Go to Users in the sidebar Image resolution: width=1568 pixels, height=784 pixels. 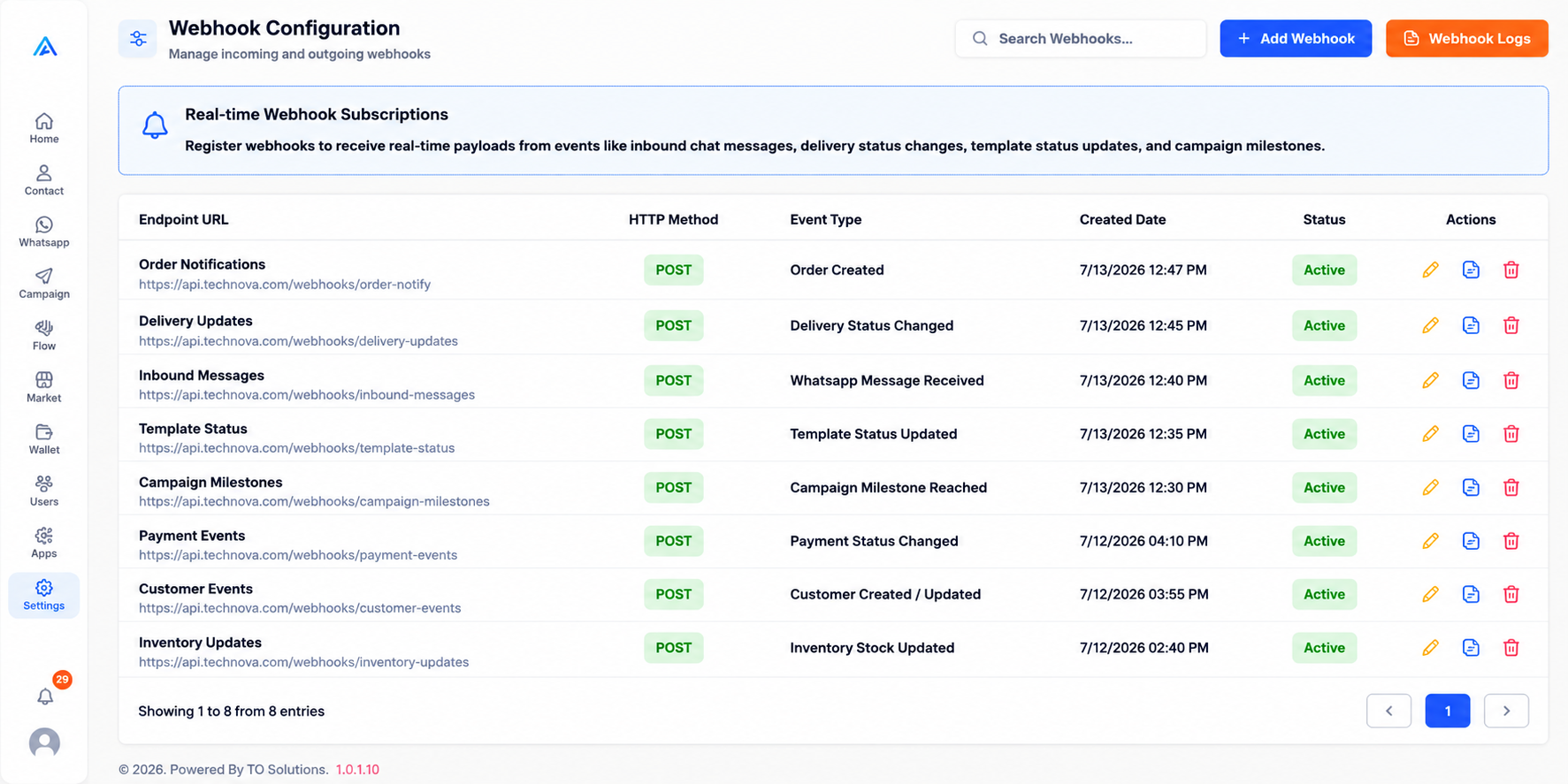coord(44,491)
